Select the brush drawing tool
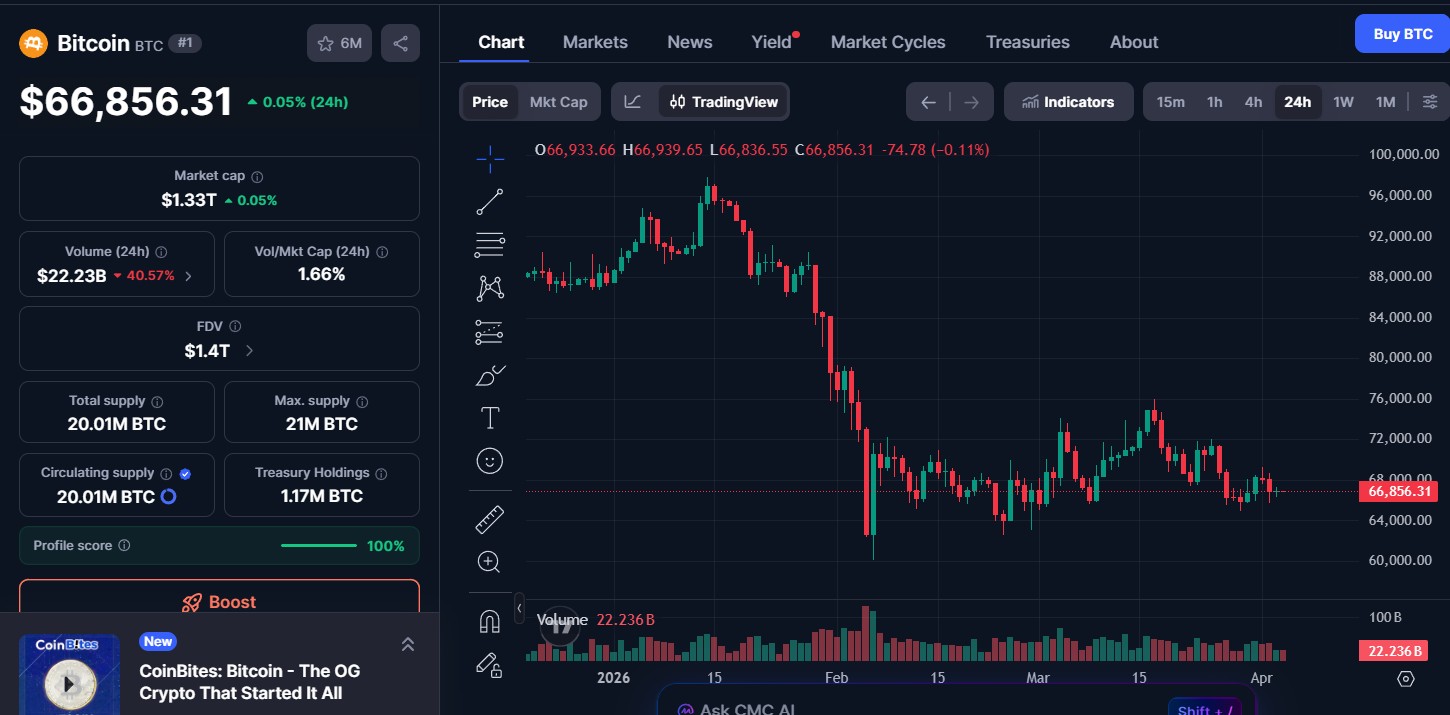The height and width of the screenshot is (715, 1450). click(489, 375)
